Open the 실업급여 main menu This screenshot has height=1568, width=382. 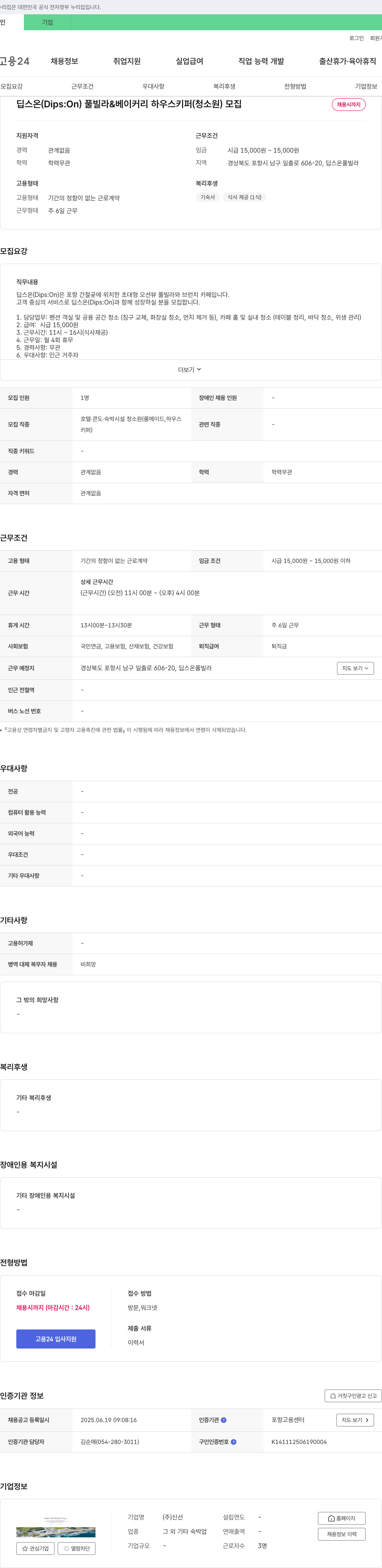coord(189,62)
